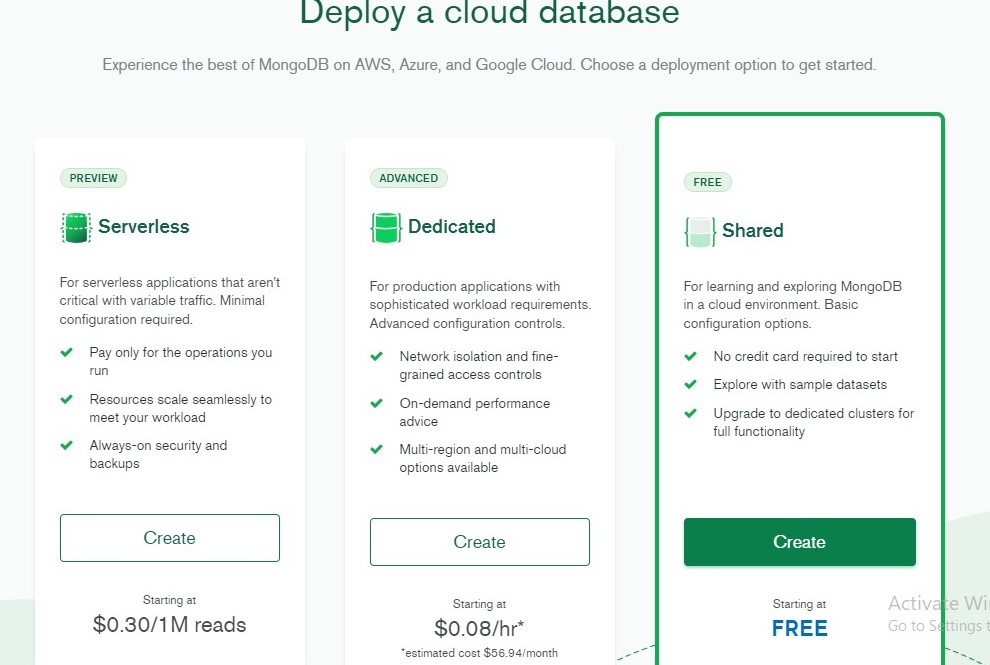This screenshot has width=990, height=665.
Task: Click 'Resources scale seamlessly to meet your workload'
Action: (181, 409)
